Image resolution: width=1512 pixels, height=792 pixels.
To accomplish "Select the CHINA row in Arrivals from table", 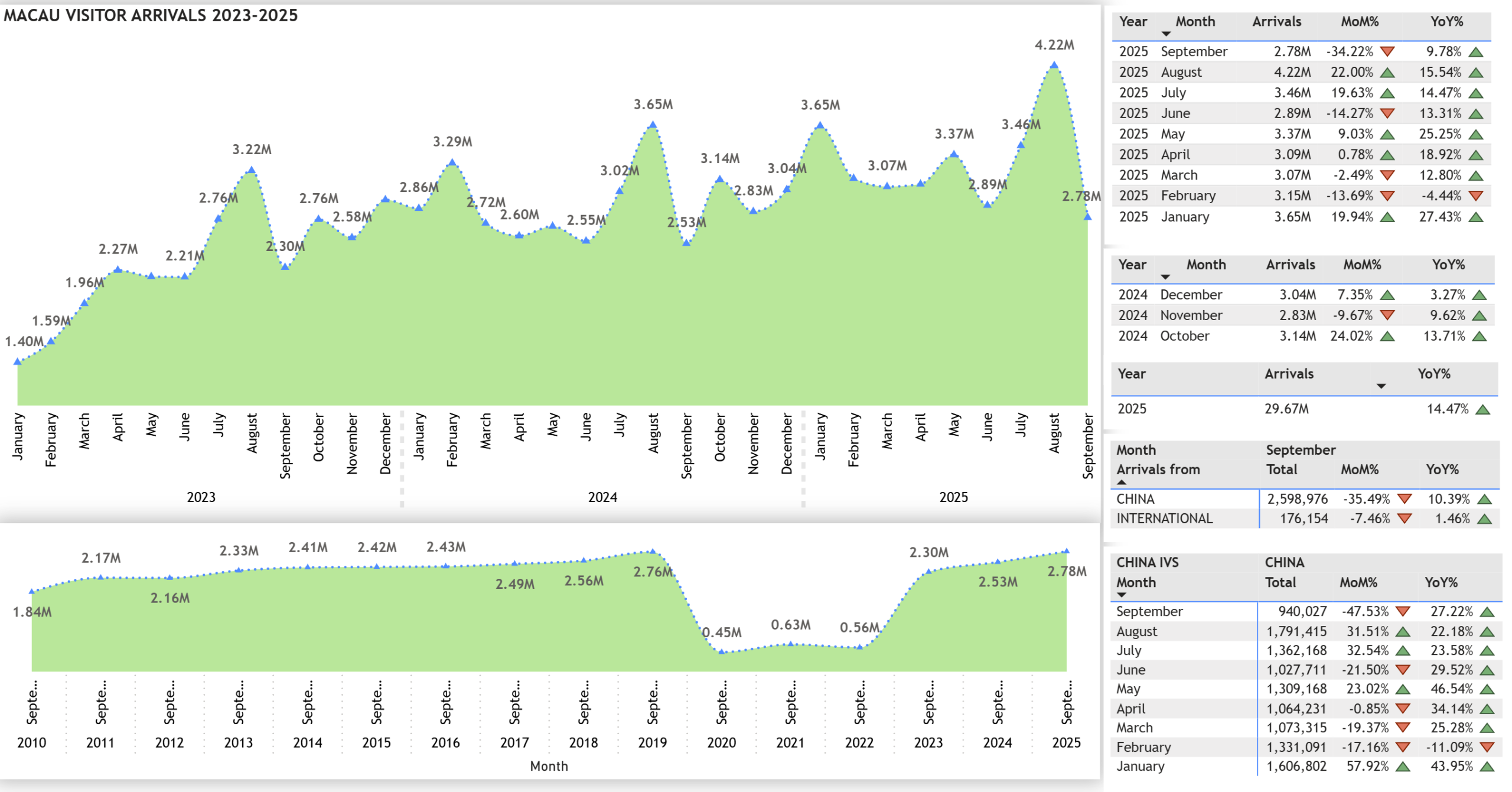I will tap(1135, 499).
